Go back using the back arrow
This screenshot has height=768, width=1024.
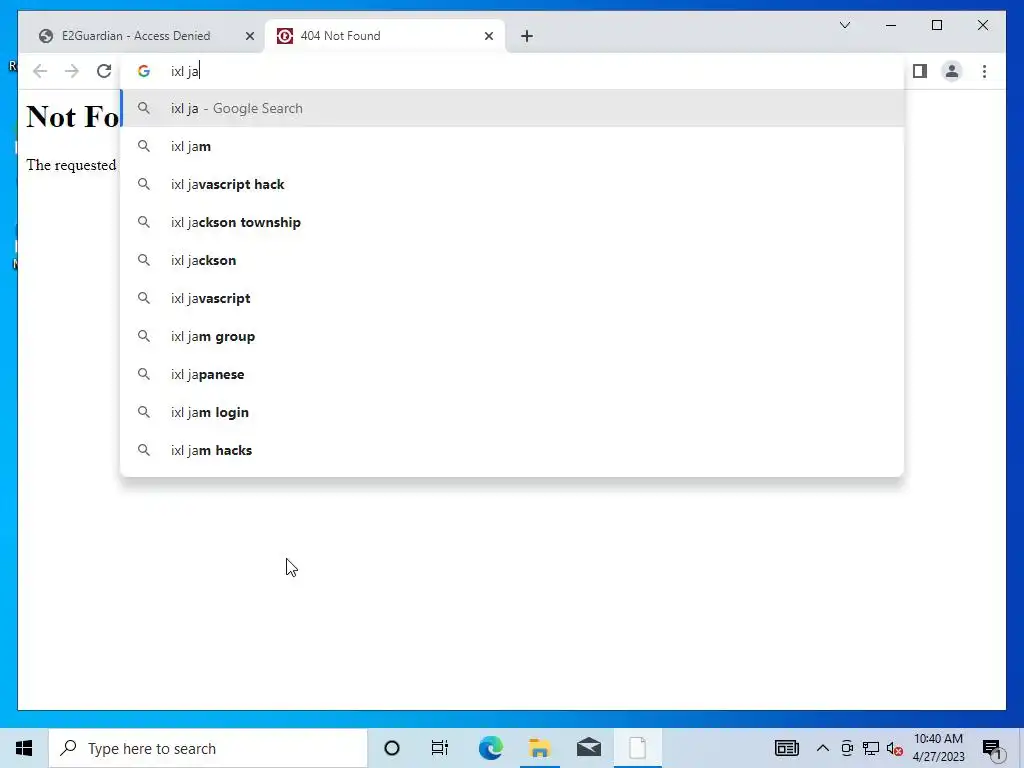click(x=40, y=71)
